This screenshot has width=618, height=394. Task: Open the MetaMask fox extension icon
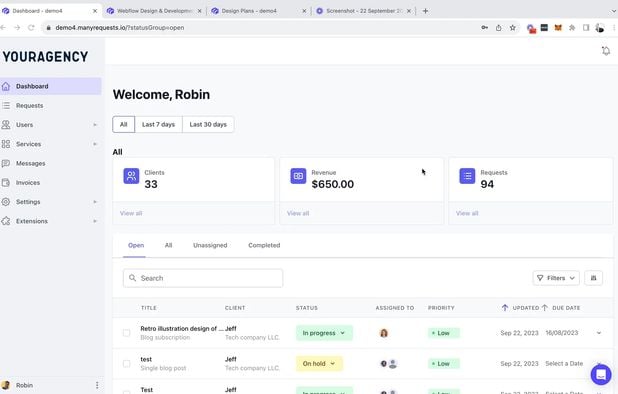(558, 28)
